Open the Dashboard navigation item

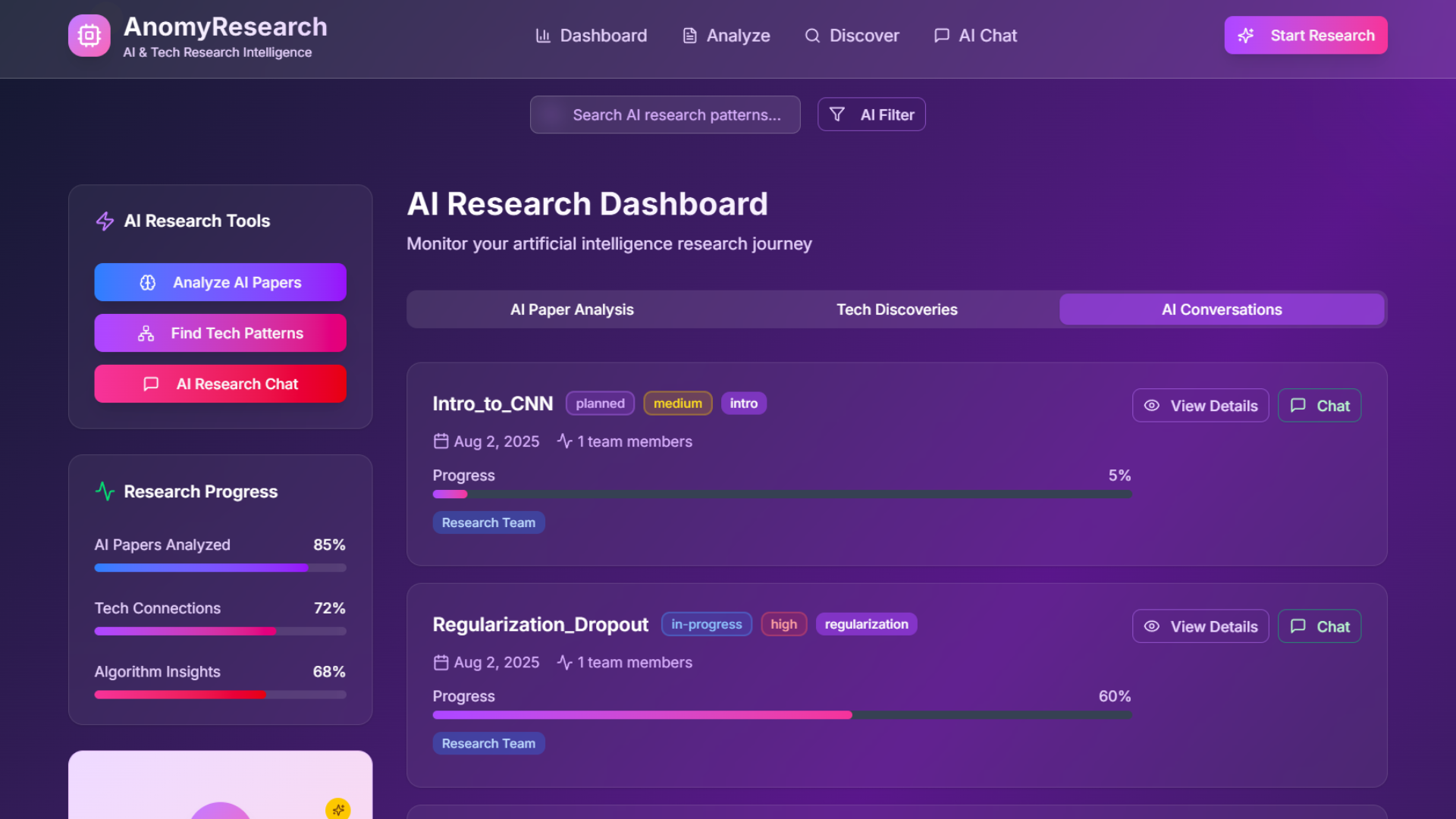click(591, 36)
